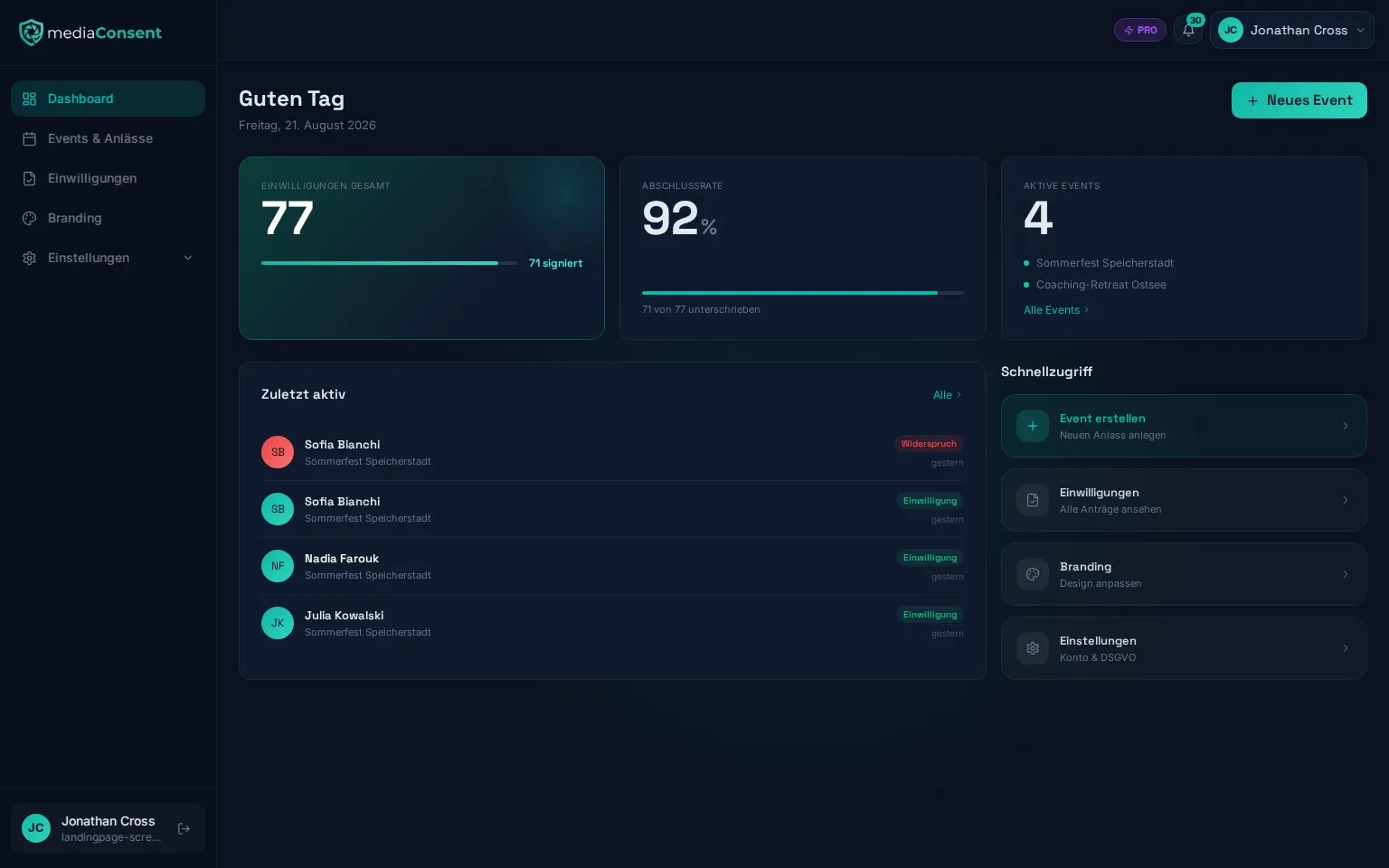Create a new event with Neues Event
The width and height of the screenshot is (1389, 868).
1299,100
